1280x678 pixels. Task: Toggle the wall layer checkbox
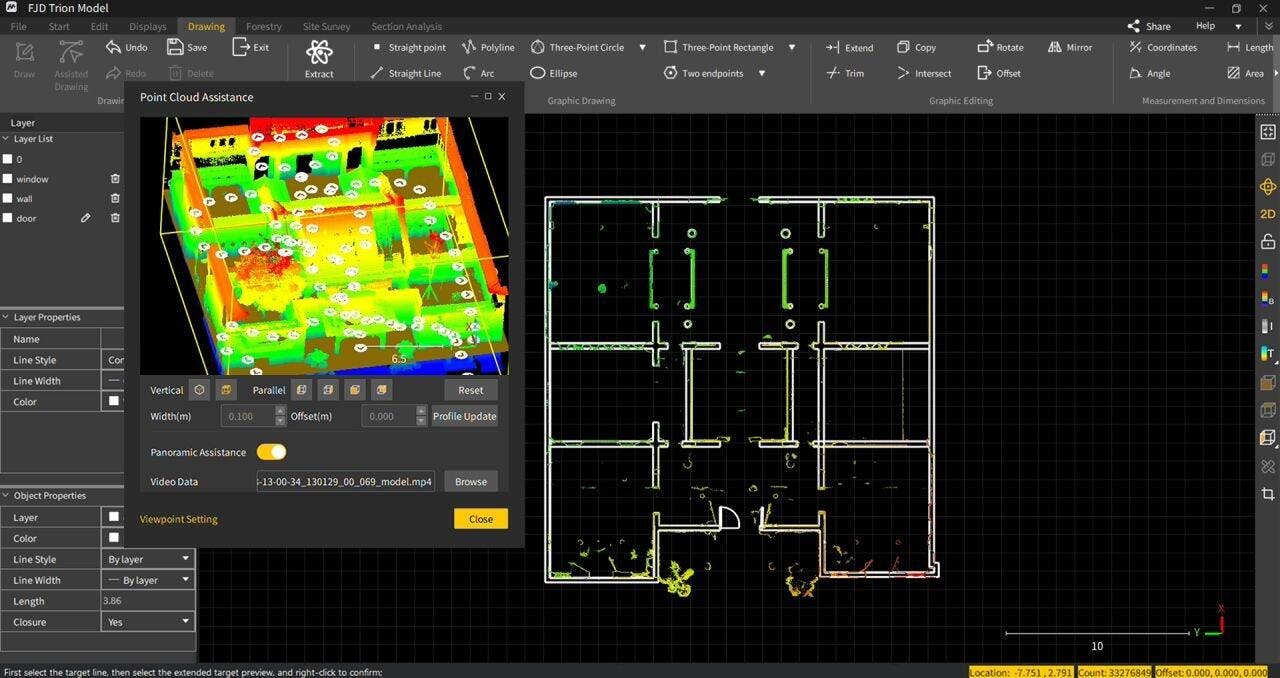coord(7,198)
